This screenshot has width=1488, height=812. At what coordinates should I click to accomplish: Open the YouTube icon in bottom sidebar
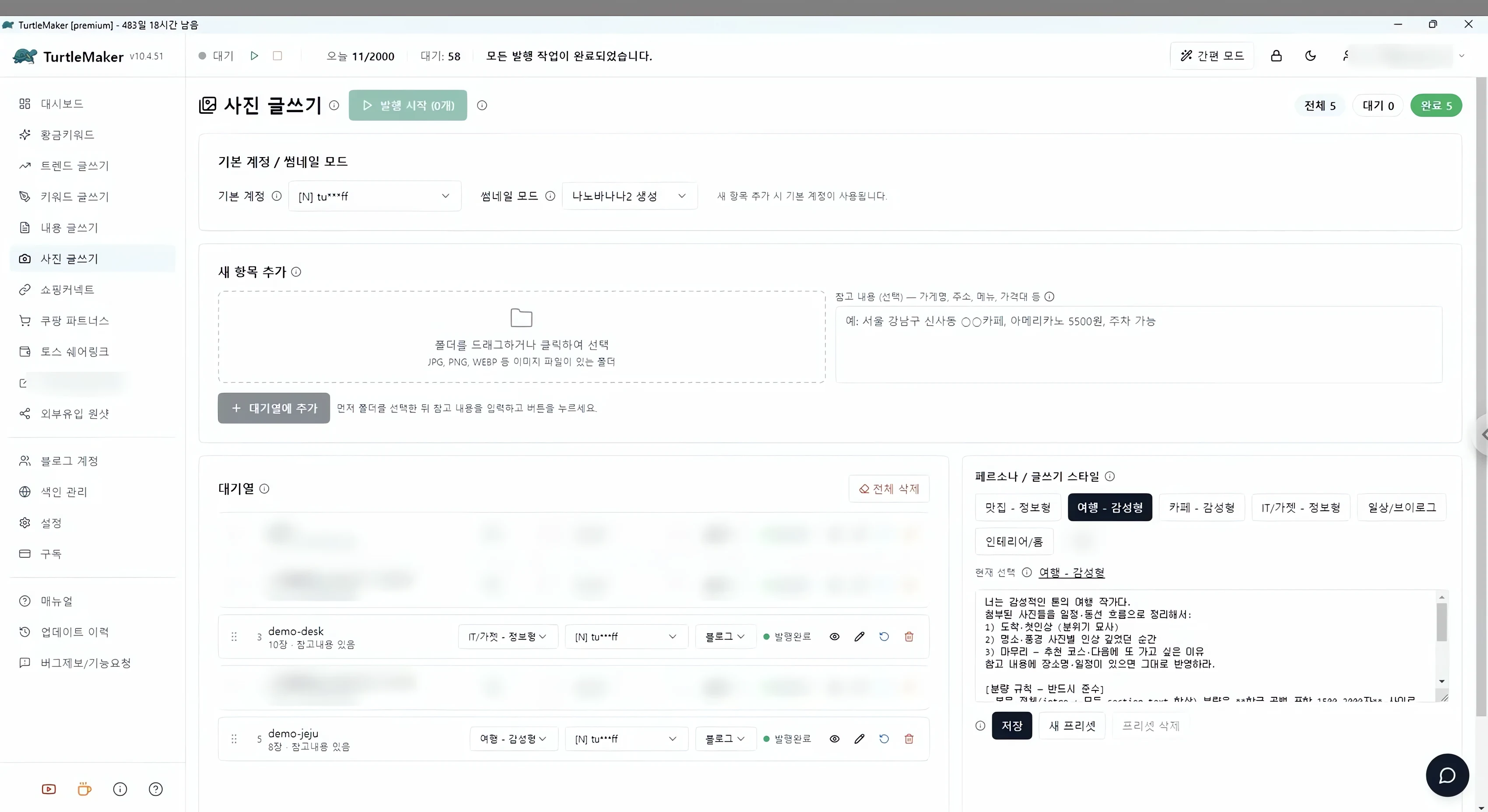point(49,789)
